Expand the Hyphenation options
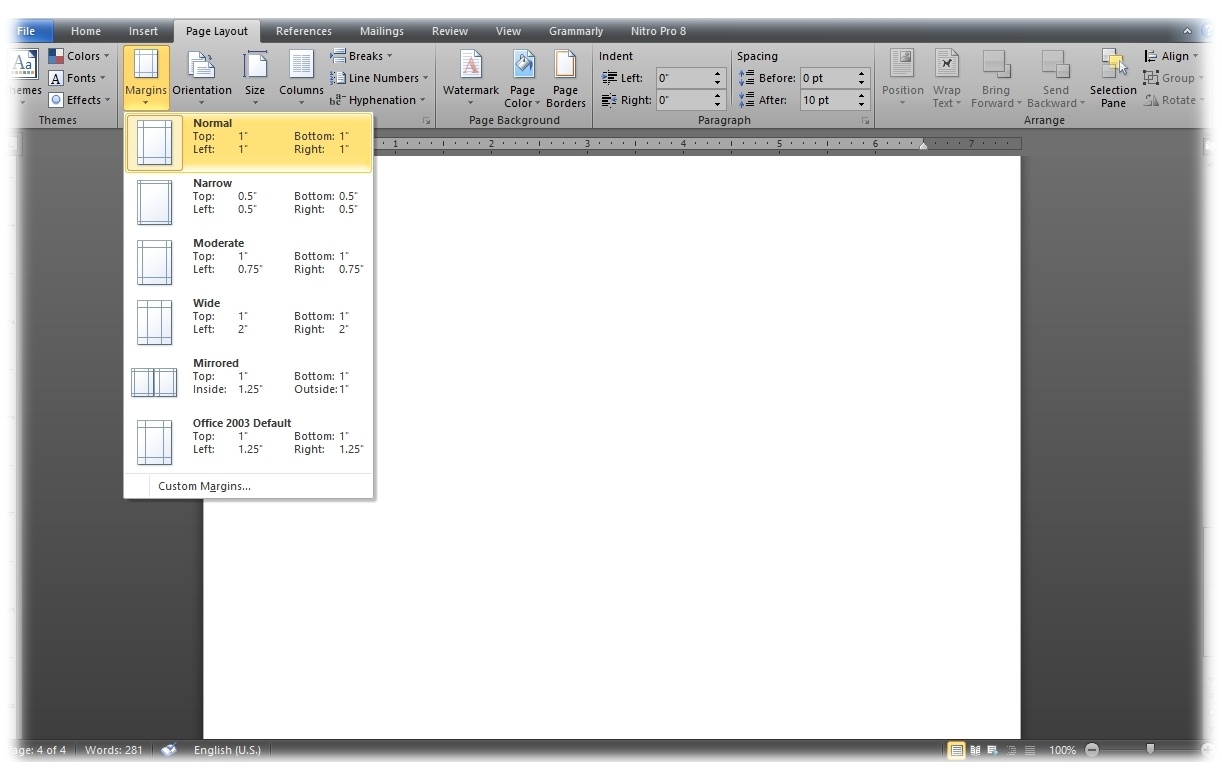Viewport: 1222px width, 774px height. point(378,100)
